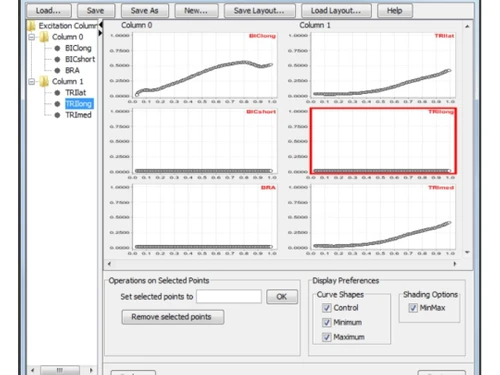
Task: Click in Set selected points to field
Action: coord(229,296)
